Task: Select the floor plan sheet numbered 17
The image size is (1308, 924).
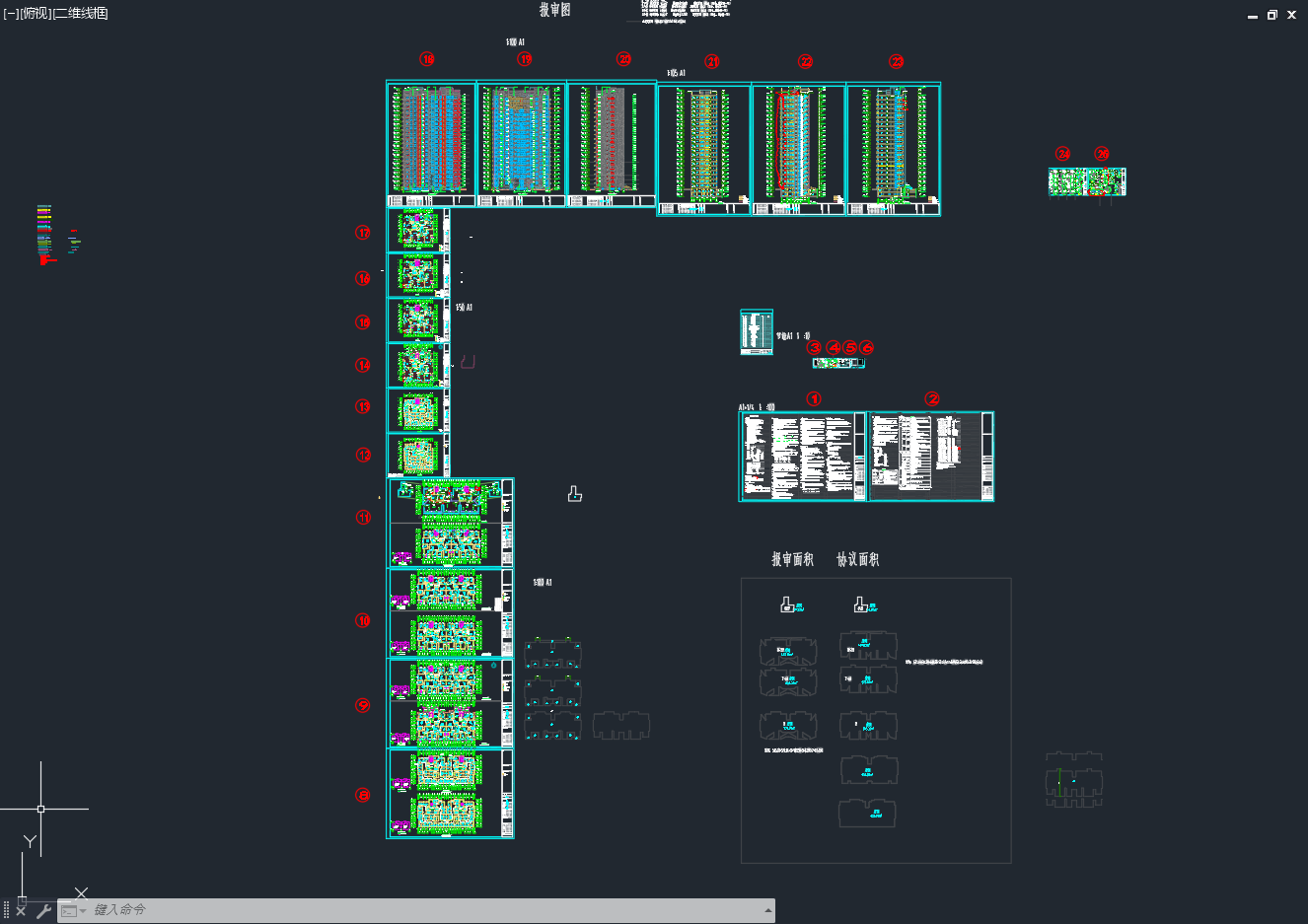Action: (418, 230)
